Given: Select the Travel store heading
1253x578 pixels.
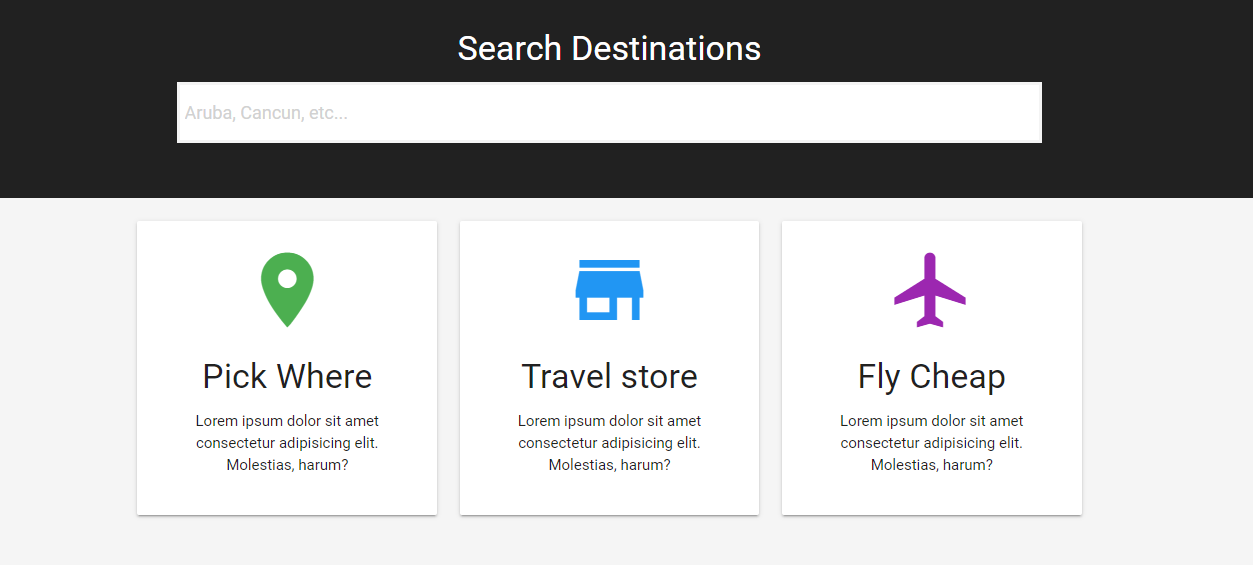Looking at the screenshot, I should (609, 377).
